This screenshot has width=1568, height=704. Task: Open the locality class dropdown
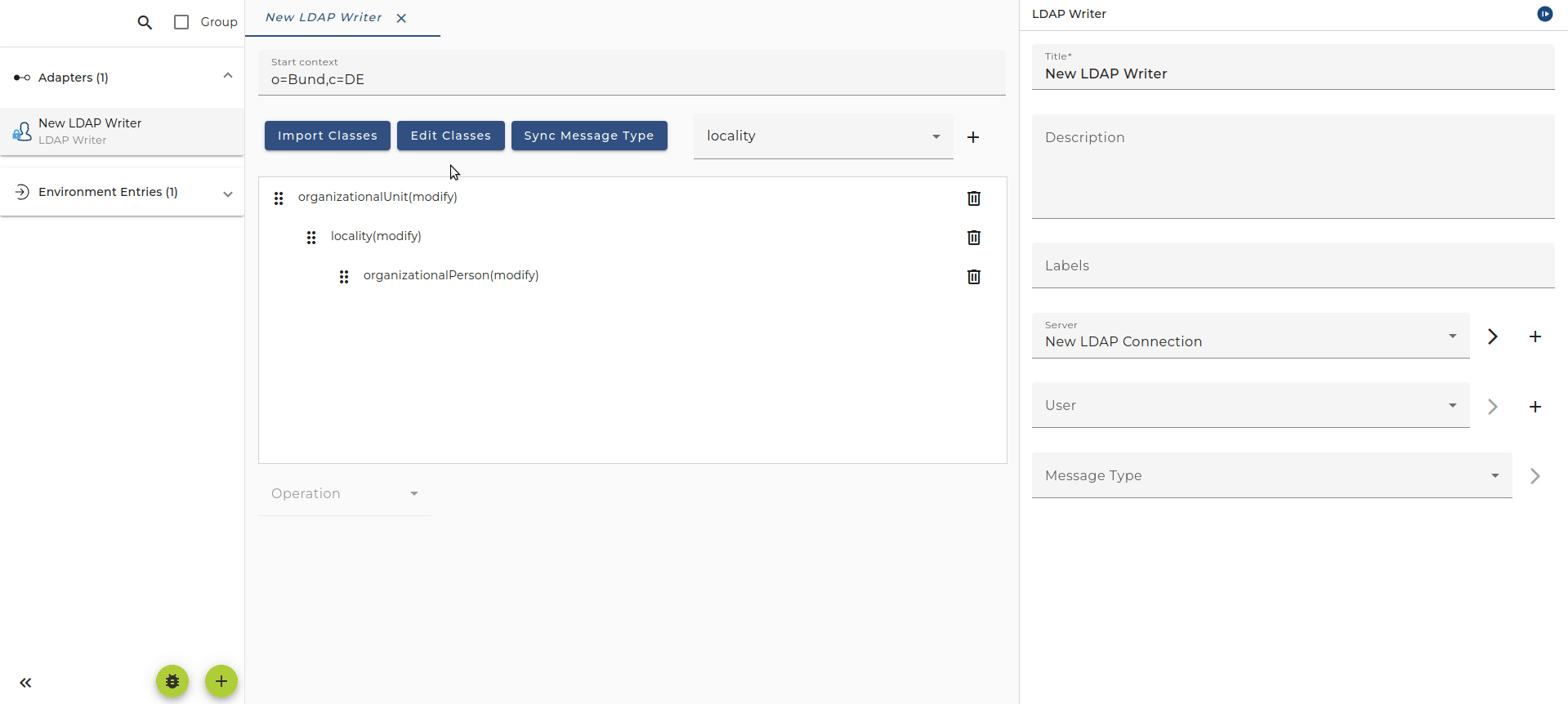click(x=824, y=136)
